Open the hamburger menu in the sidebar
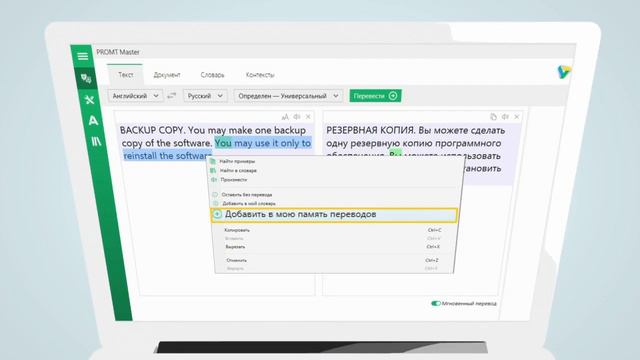Viewport: 640px width, 360px height. coord(83,56)
